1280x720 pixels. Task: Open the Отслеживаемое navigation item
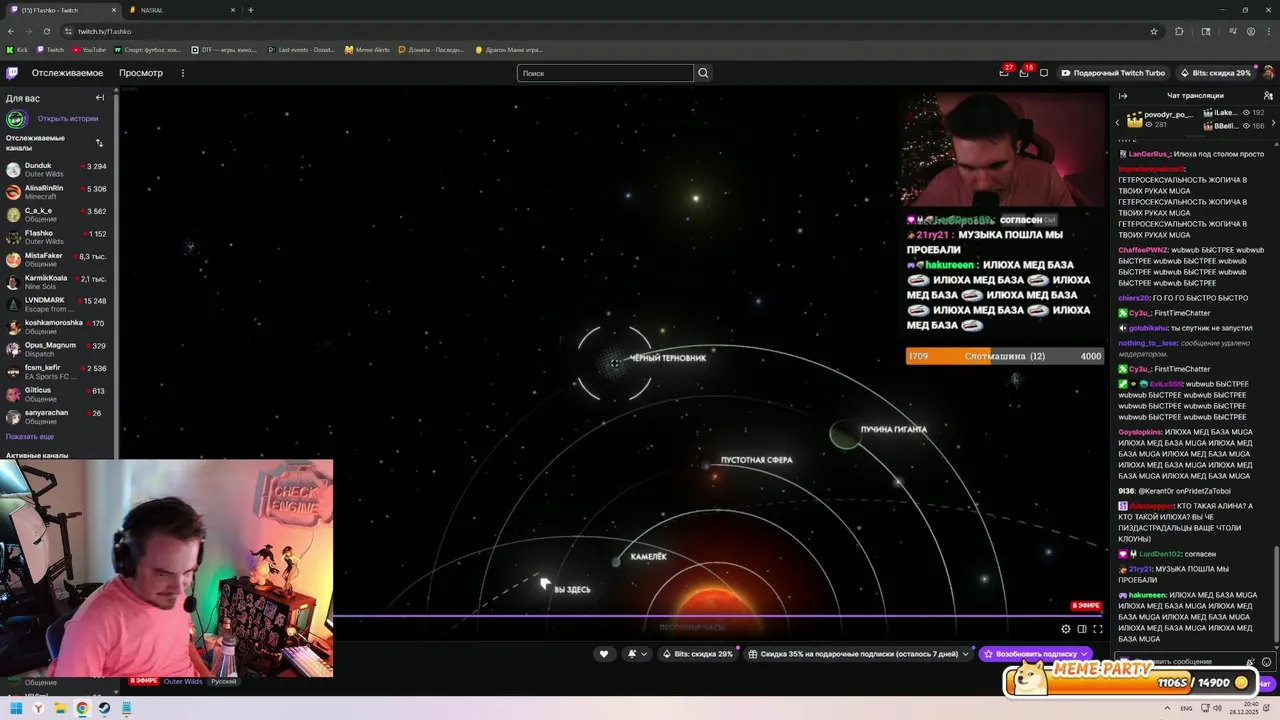tap(67, 73)
